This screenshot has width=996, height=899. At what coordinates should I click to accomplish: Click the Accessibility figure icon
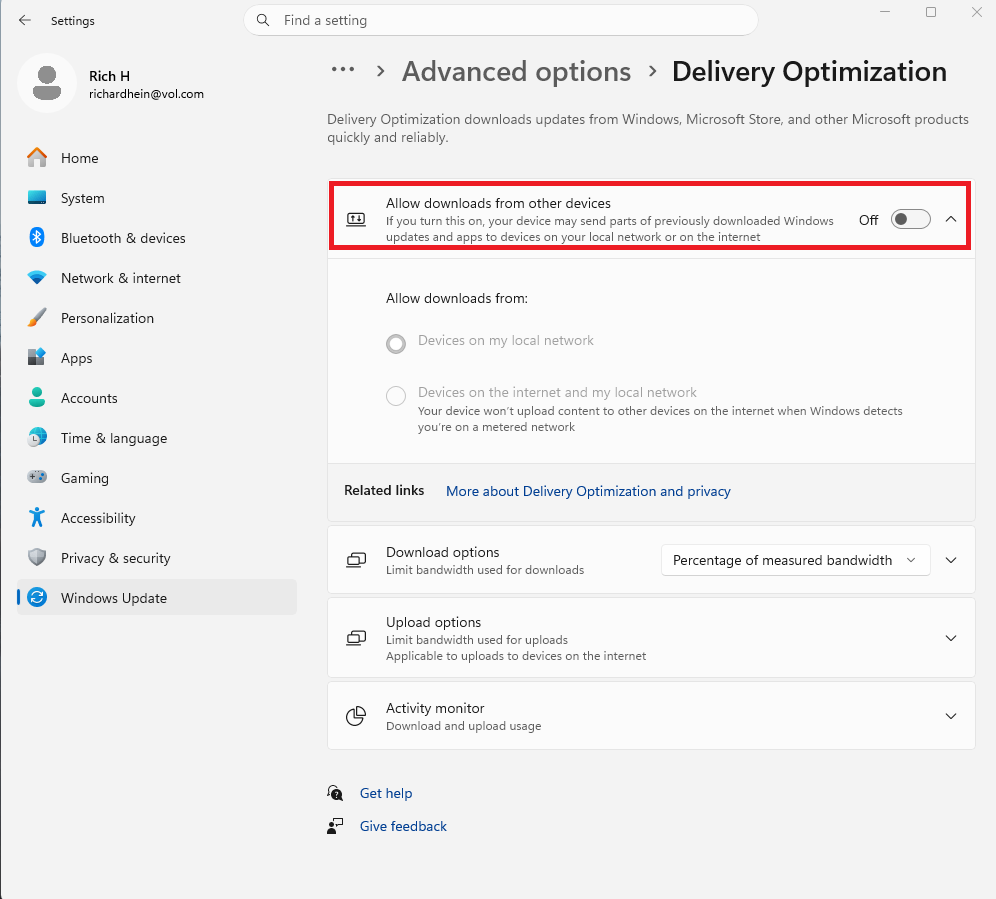click(37, 518)
